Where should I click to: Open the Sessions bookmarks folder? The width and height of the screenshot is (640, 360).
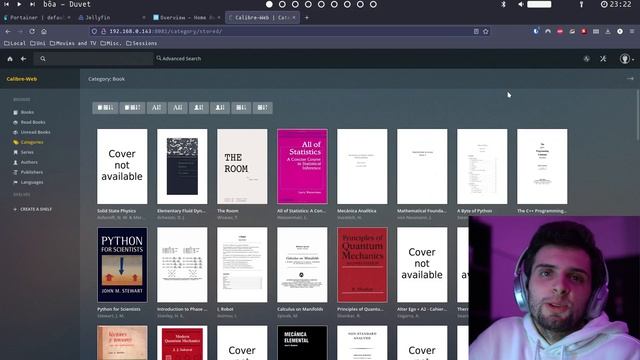(142, 43)
